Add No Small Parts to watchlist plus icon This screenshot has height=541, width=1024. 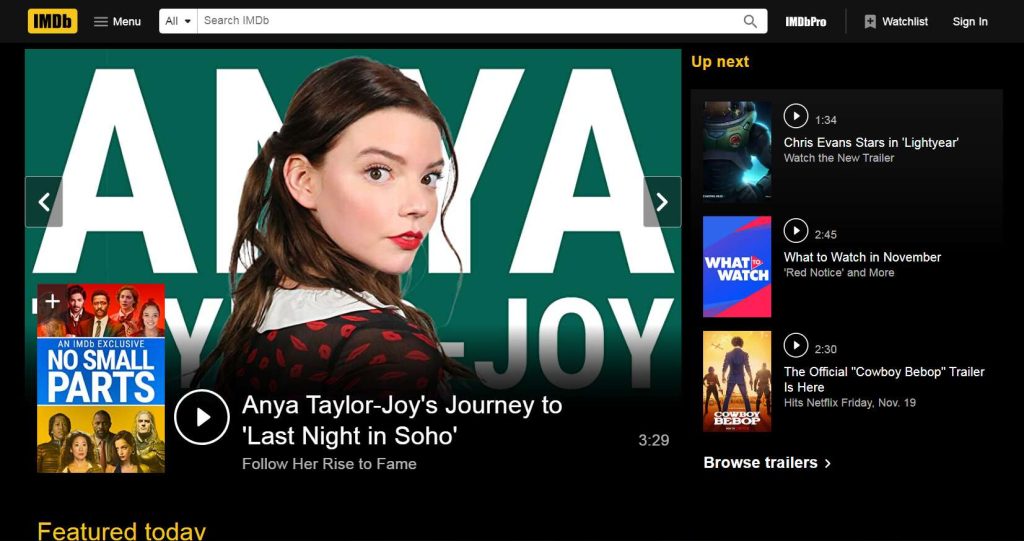[x=52, y=301]
